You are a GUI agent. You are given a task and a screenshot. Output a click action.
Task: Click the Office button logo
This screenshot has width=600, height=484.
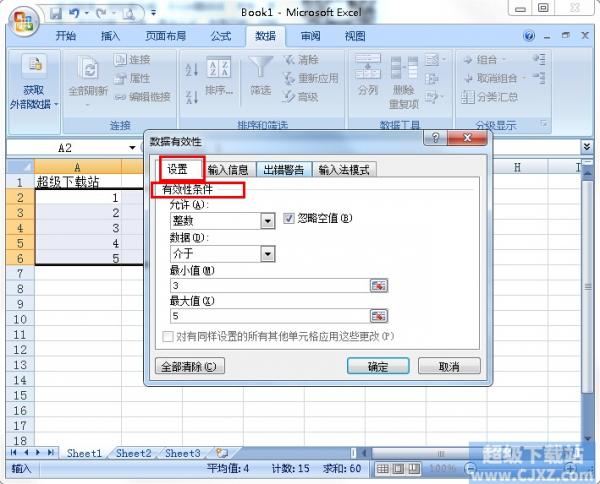(23, 20)
